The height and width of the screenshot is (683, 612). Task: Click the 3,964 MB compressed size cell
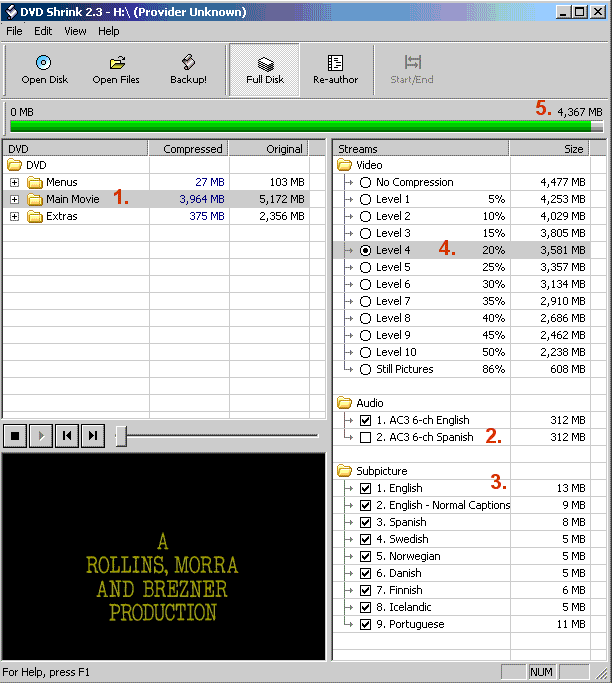point(202,199)
